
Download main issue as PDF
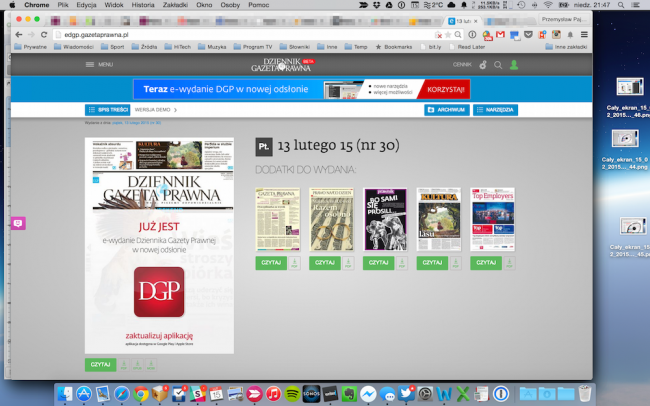pos(124,365)
